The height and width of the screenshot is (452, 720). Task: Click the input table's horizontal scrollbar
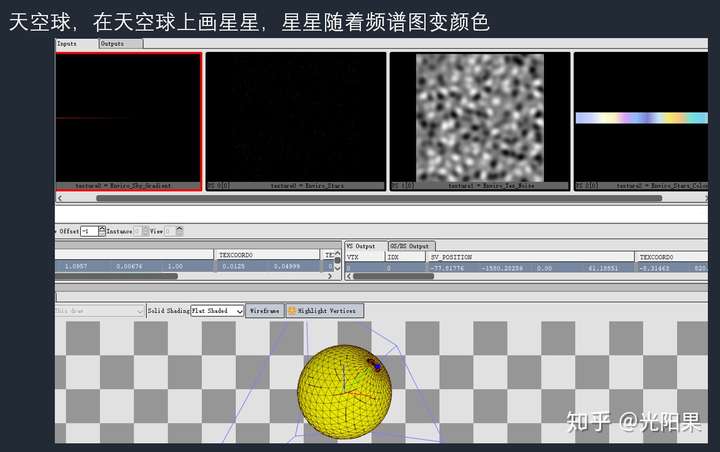point(117,276)
